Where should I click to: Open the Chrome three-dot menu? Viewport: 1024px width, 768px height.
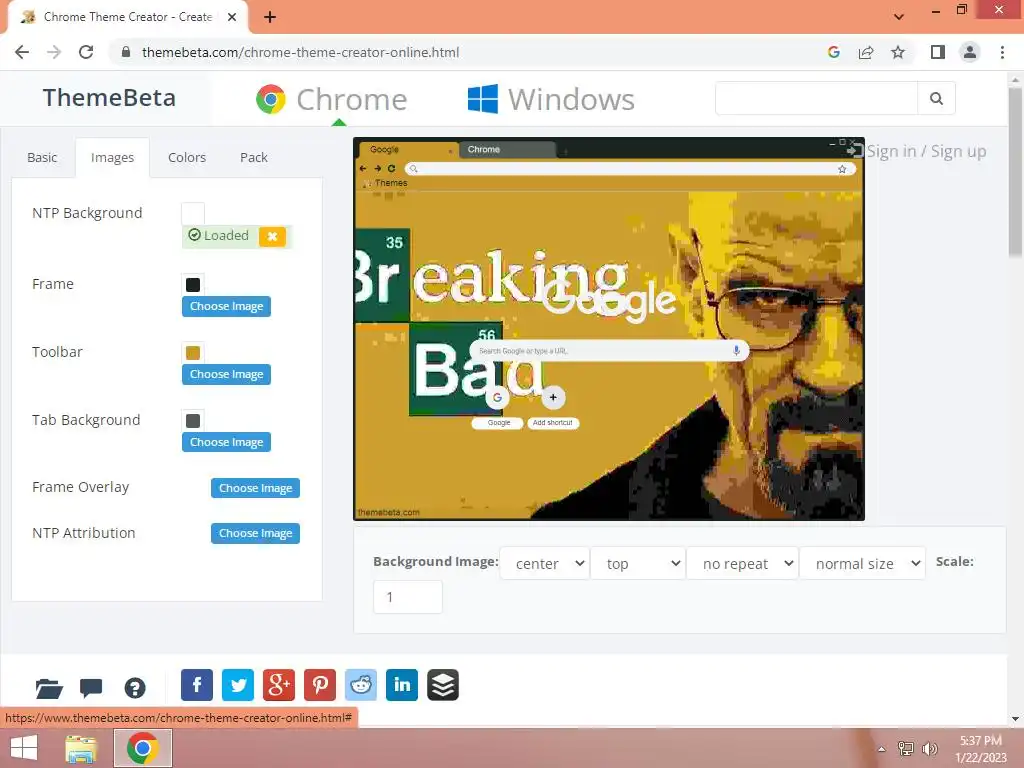point(1002,52)
